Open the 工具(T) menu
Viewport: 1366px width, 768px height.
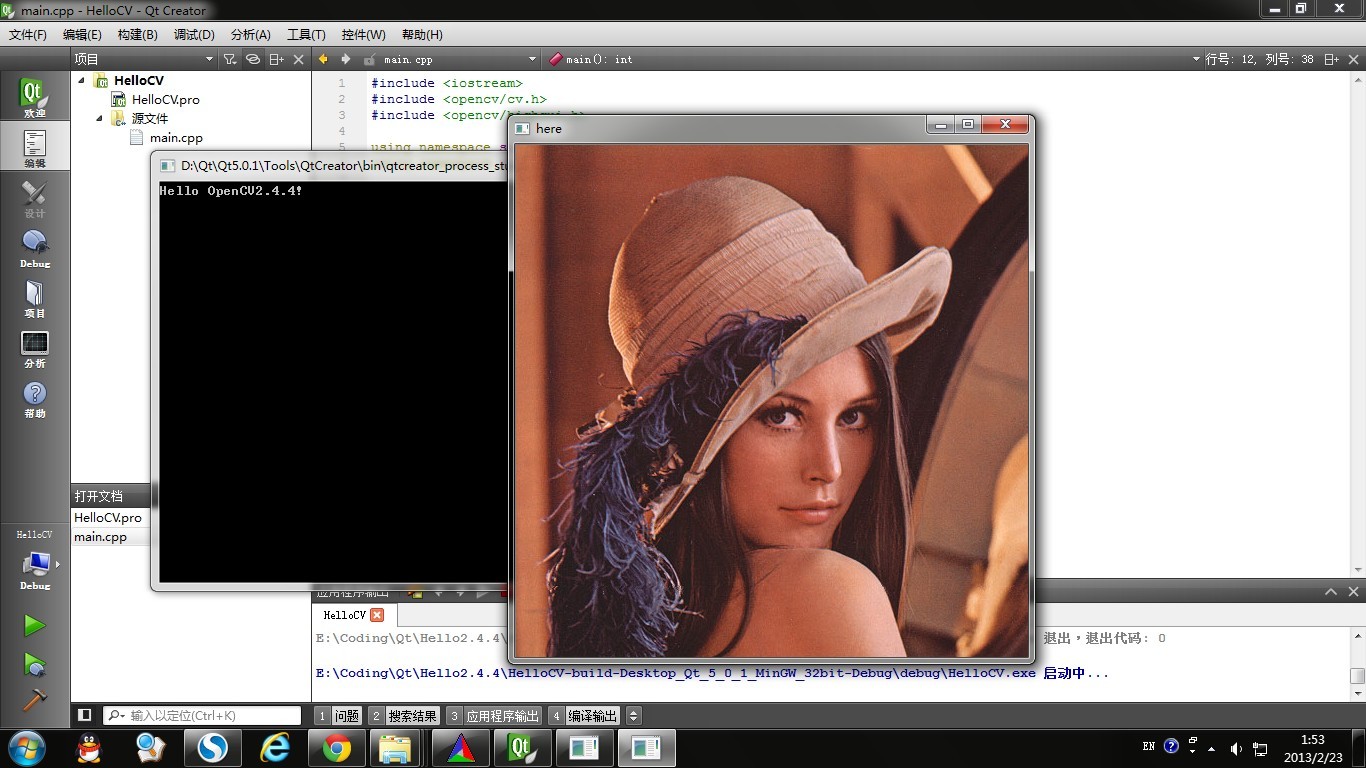coord(306,35)
